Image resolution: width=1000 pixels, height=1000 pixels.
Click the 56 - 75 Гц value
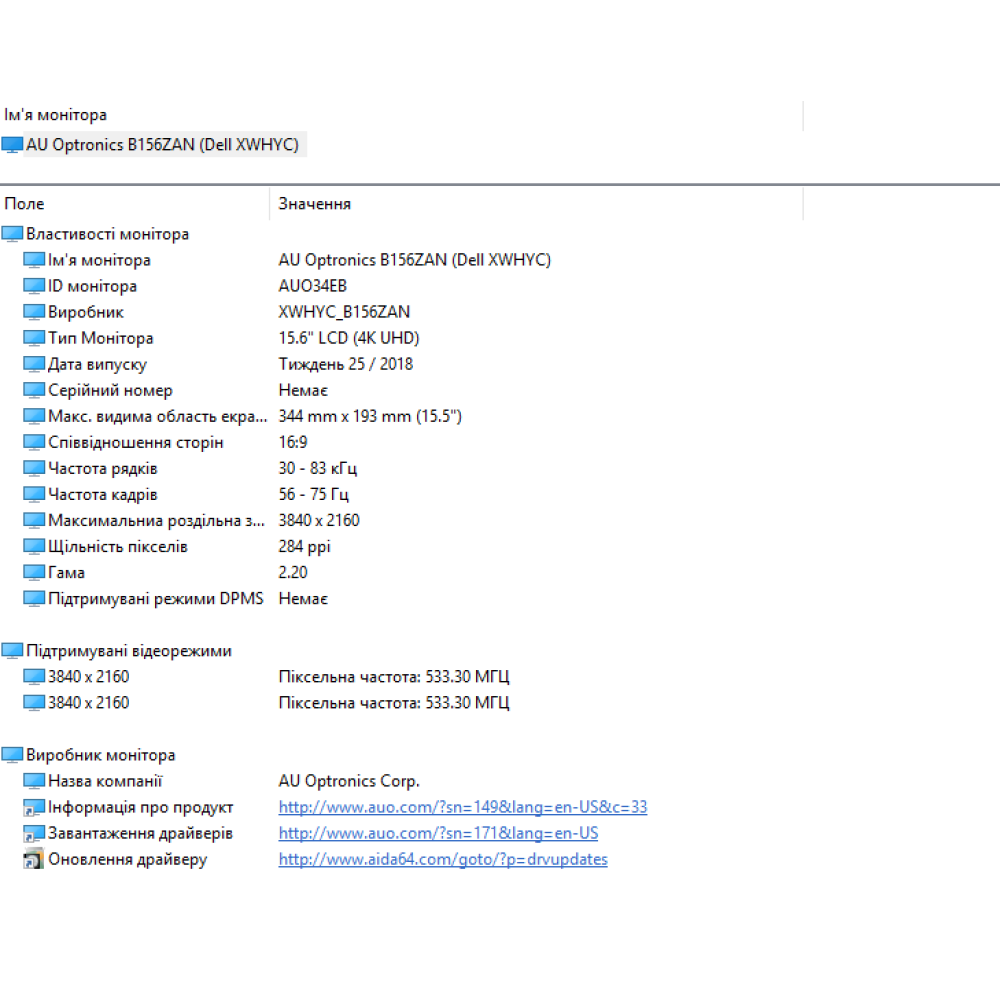tap(314, 494)
